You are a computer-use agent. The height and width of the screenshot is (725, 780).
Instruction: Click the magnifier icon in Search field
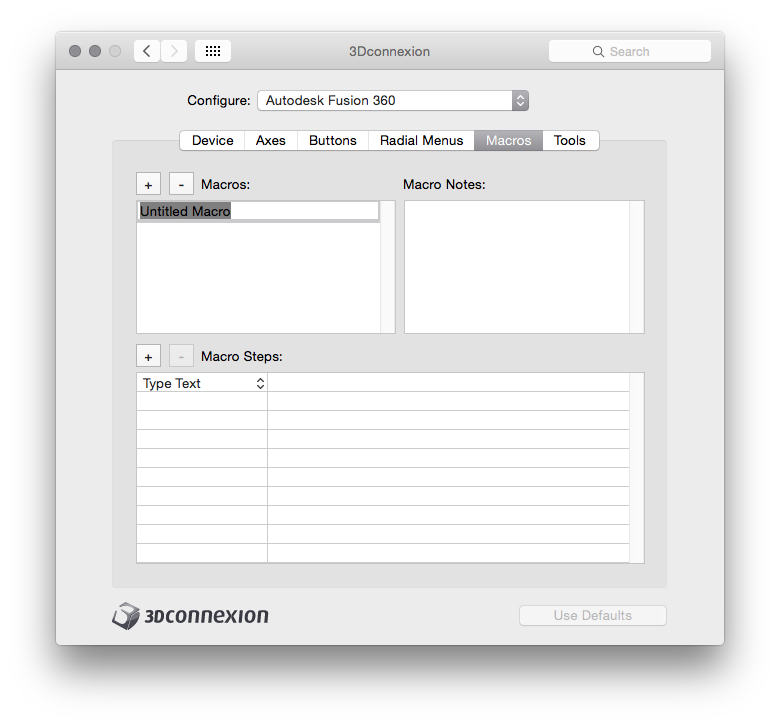(598, 52)
